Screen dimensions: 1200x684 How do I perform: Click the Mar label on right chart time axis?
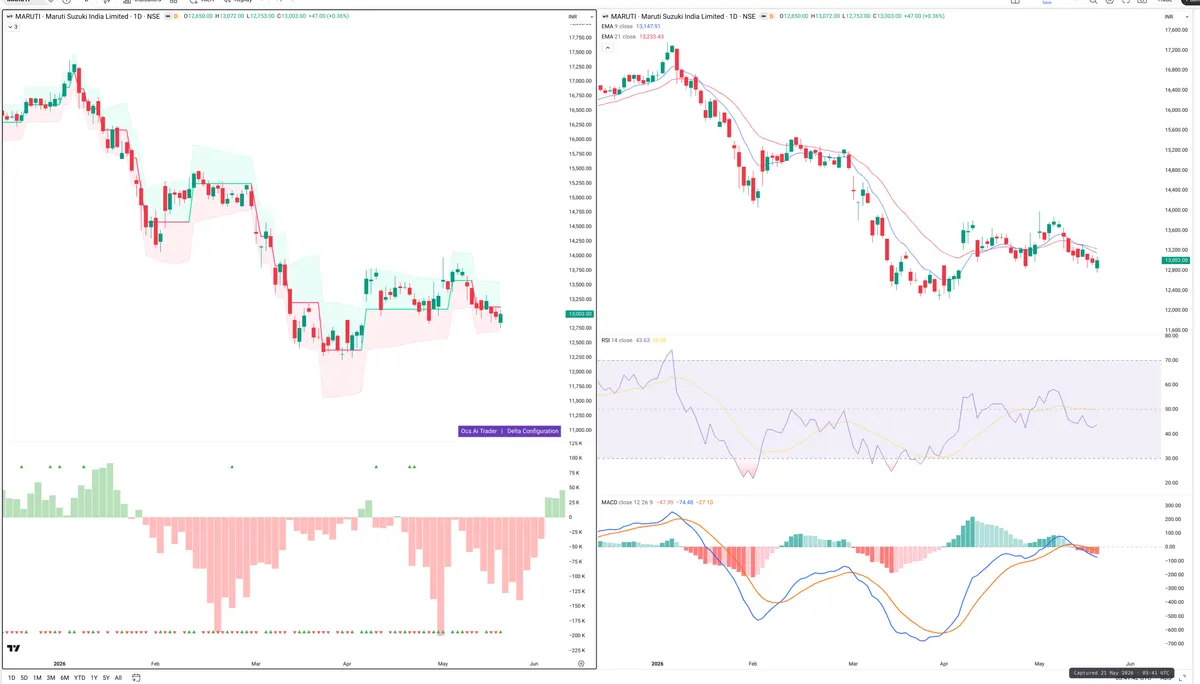(853, 663)
